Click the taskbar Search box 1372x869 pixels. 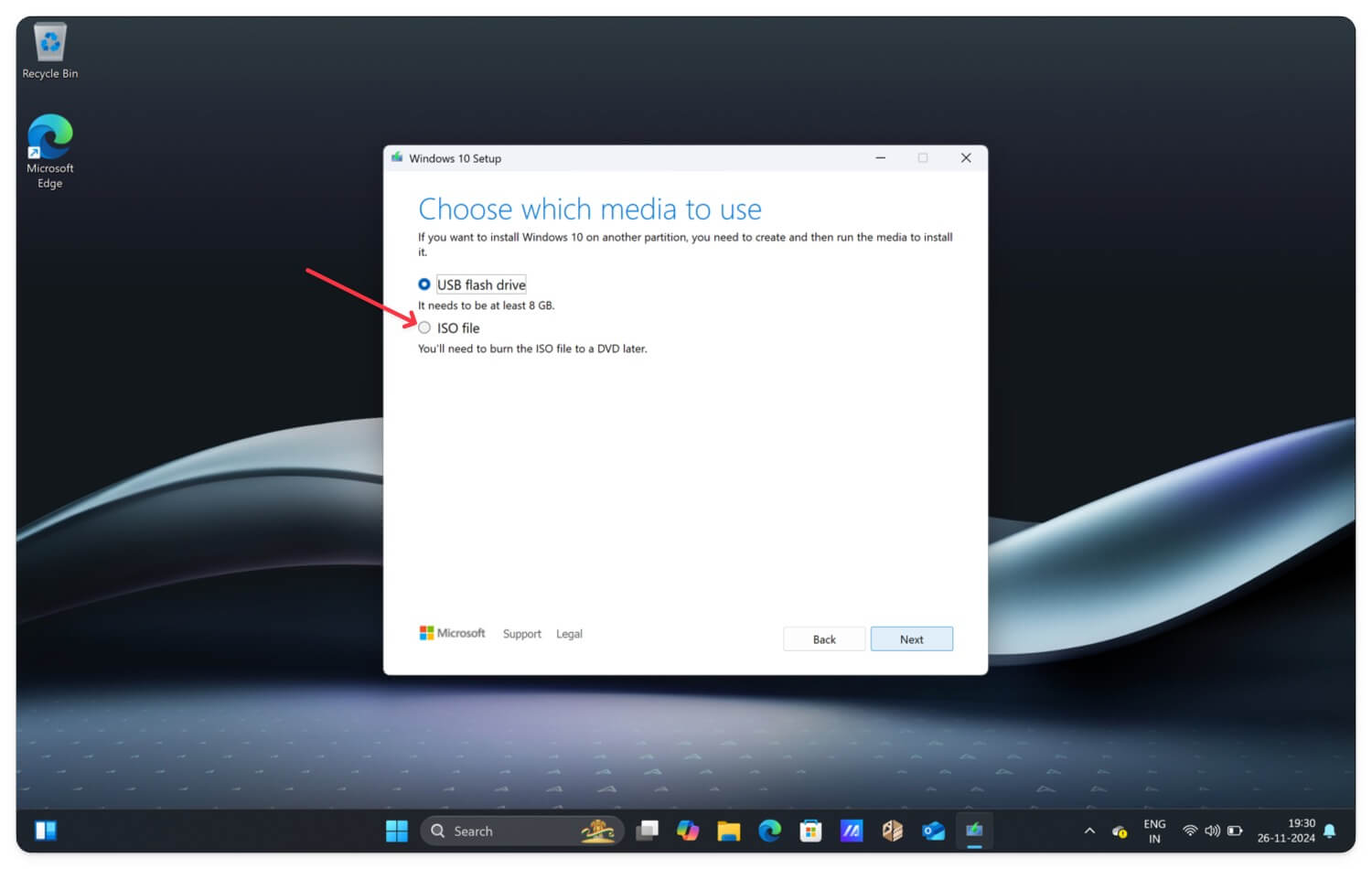coord(522,831)
